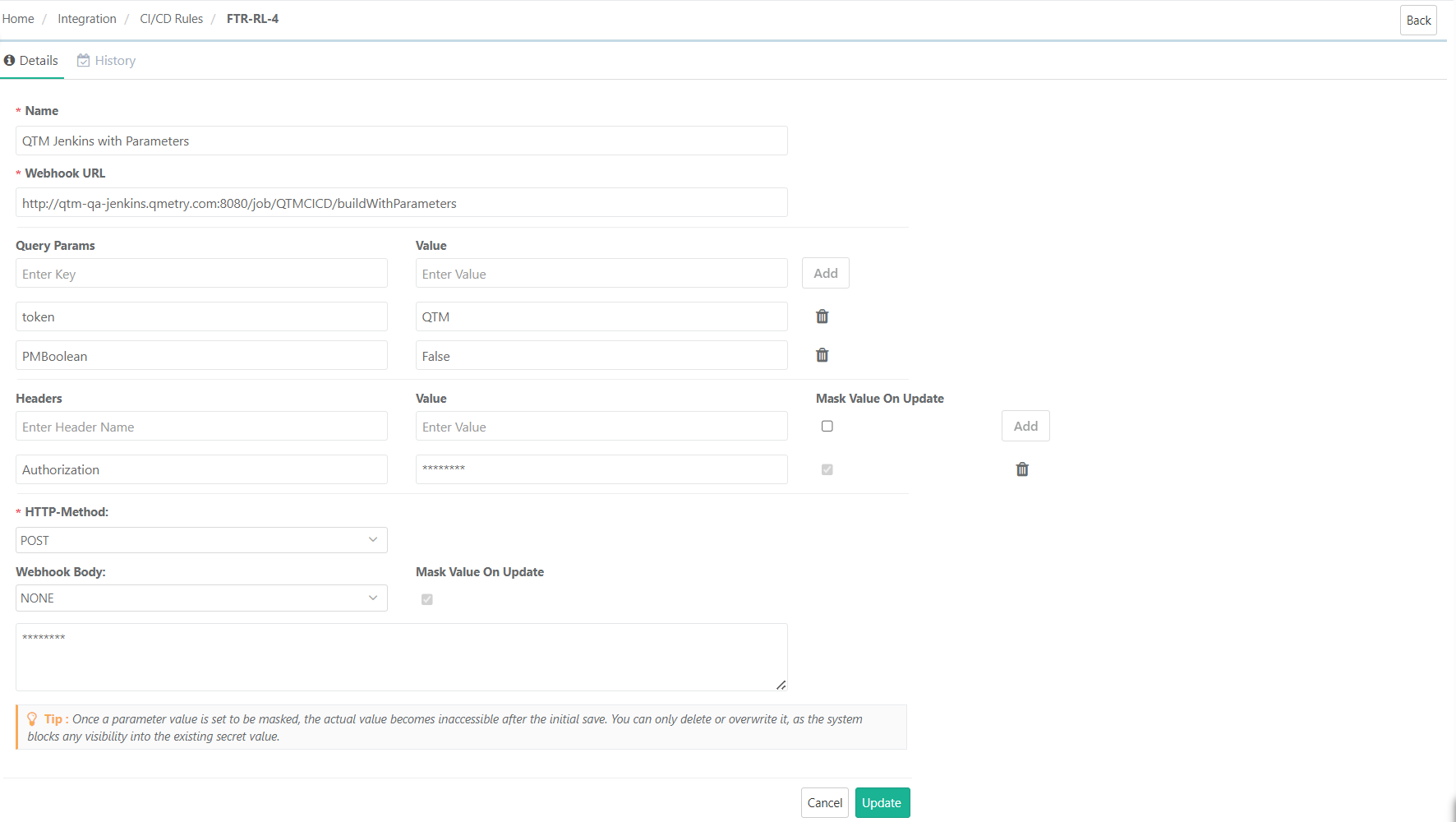This screenshot has height=822, width=1456.
Task: Click the Authorization masked value checkbox
Action: click(x=827, y=469)
